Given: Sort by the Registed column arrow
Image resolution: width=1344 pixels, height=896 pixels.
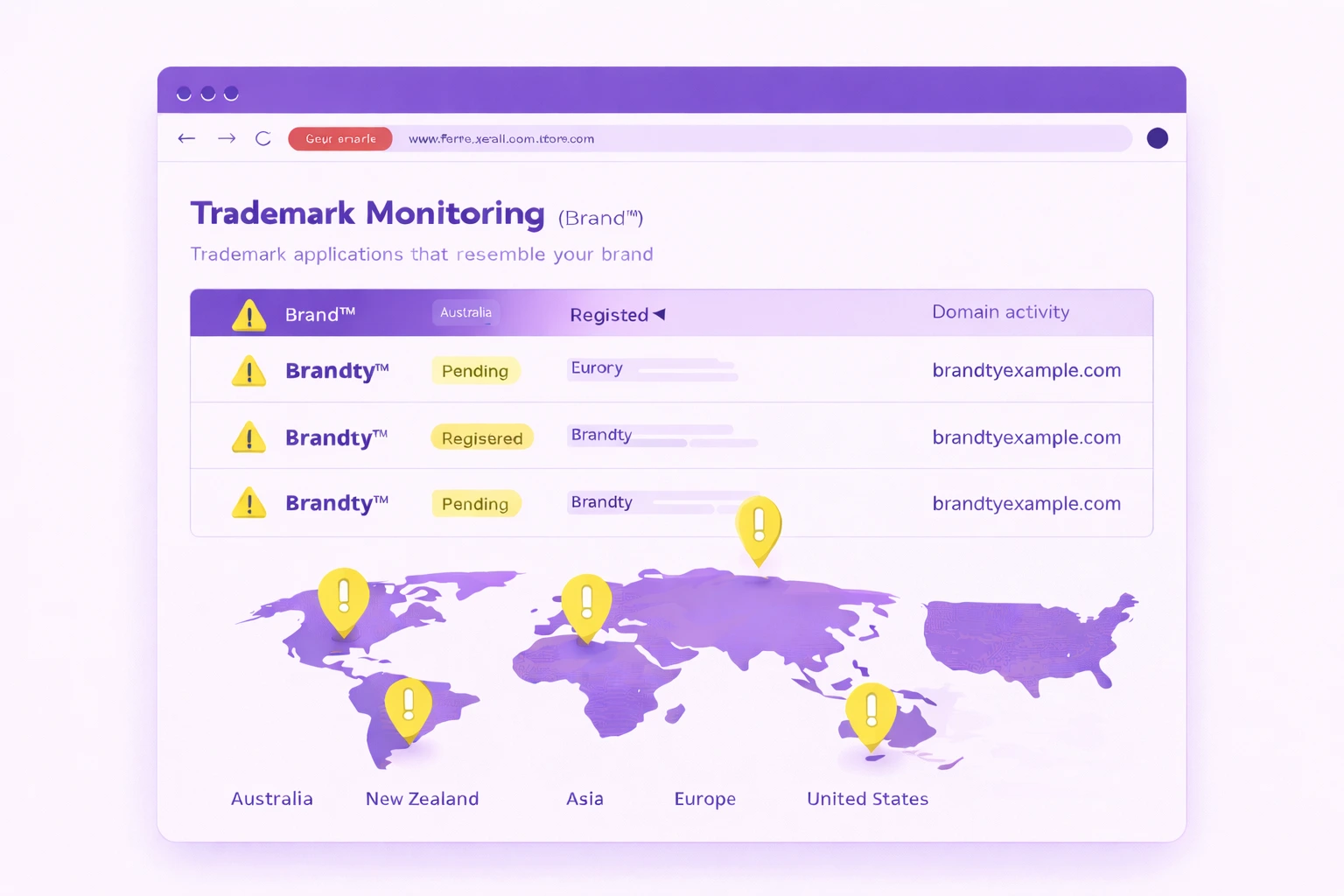Looking at the screenshot, I should coord(660,314).
